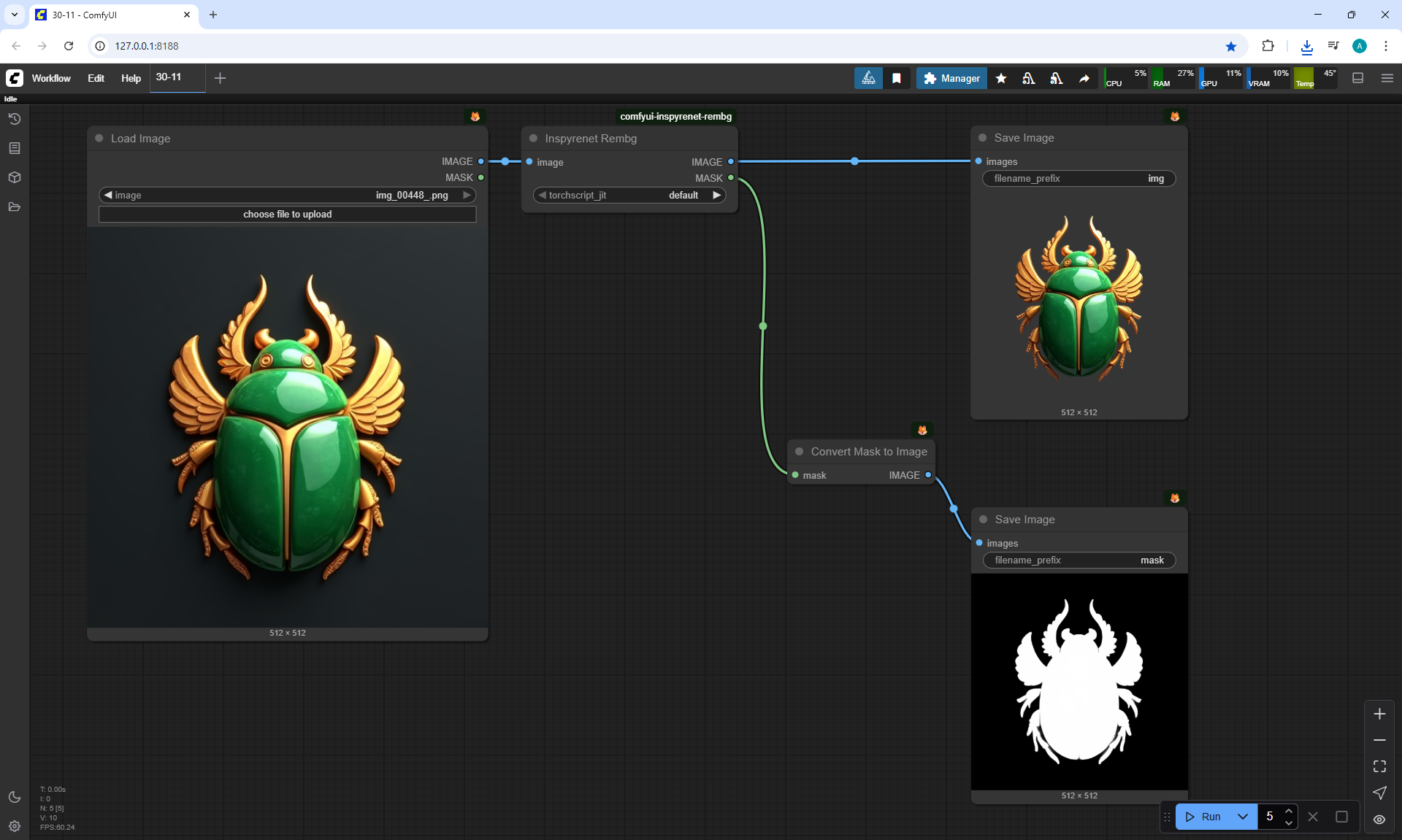Click choose file to upload button
This screenshot has width=1402, height=840.
[287, 214]
